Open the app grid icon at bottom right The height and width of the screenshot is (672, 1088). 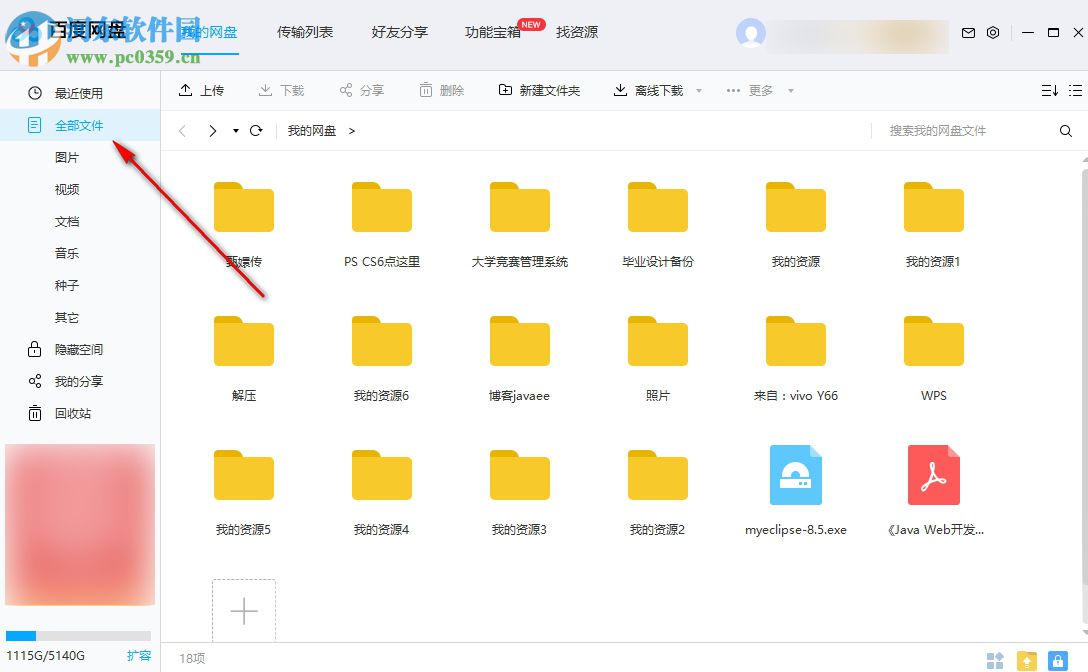tap(996, 660)
